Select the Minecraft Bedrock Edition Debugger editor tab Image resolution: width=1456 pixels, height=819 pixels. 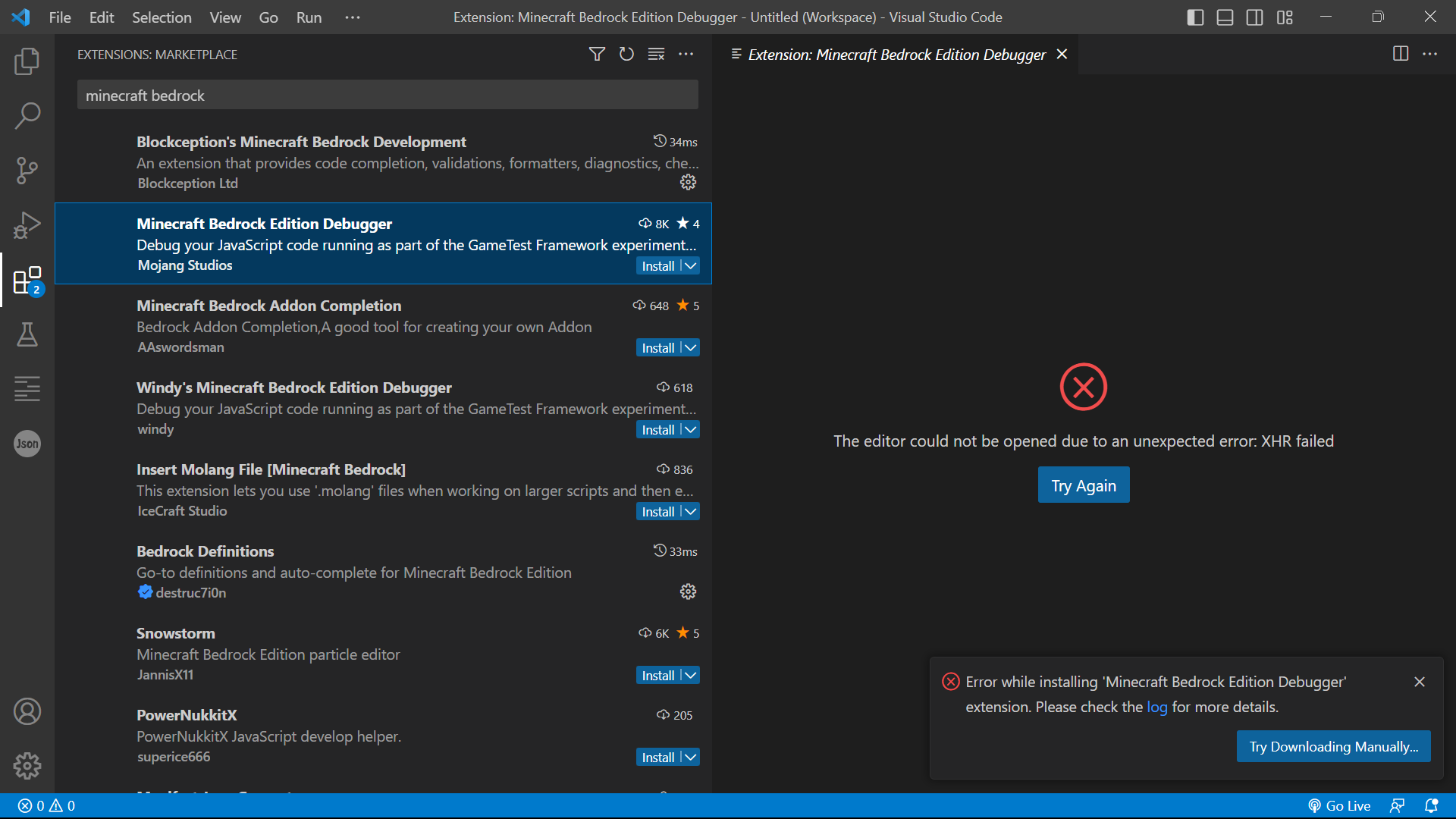[895, 54]
